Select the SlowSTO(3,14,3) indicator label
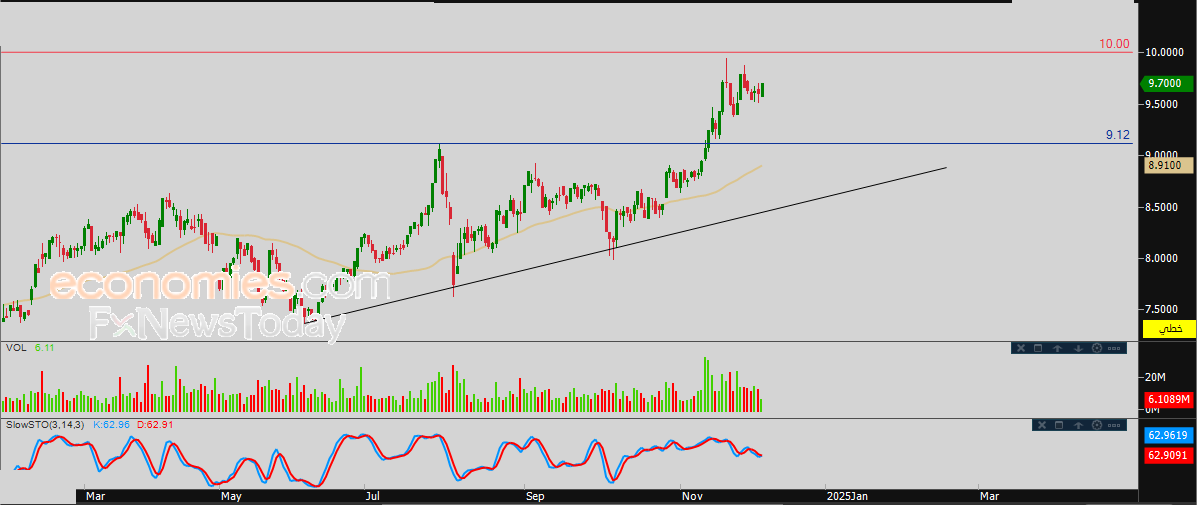The height and width of the screenshot is (505, 1197). click(x=46, y=423)
